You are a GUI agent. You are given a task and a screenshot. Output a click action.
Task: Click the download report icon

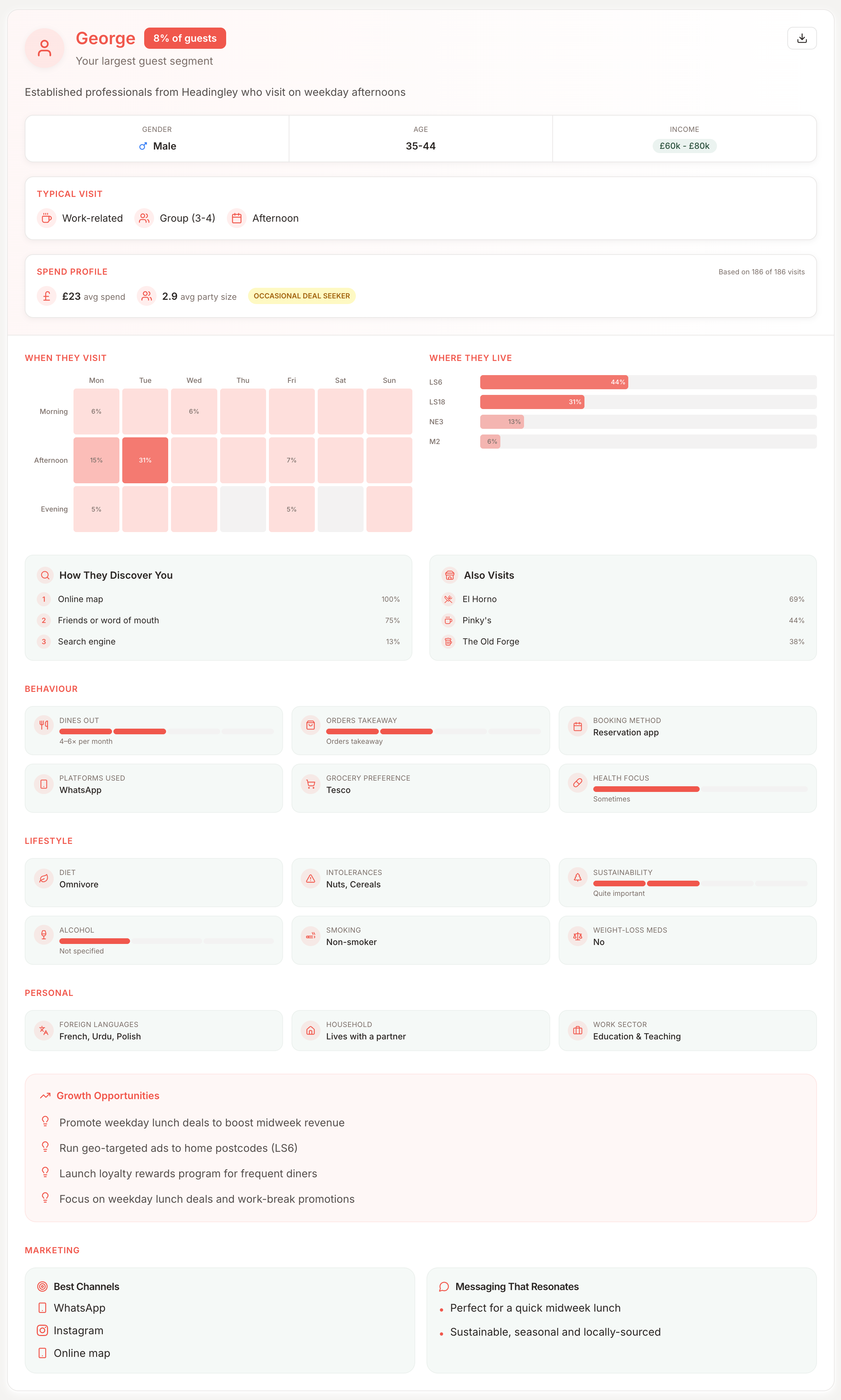tap(801, 39)
